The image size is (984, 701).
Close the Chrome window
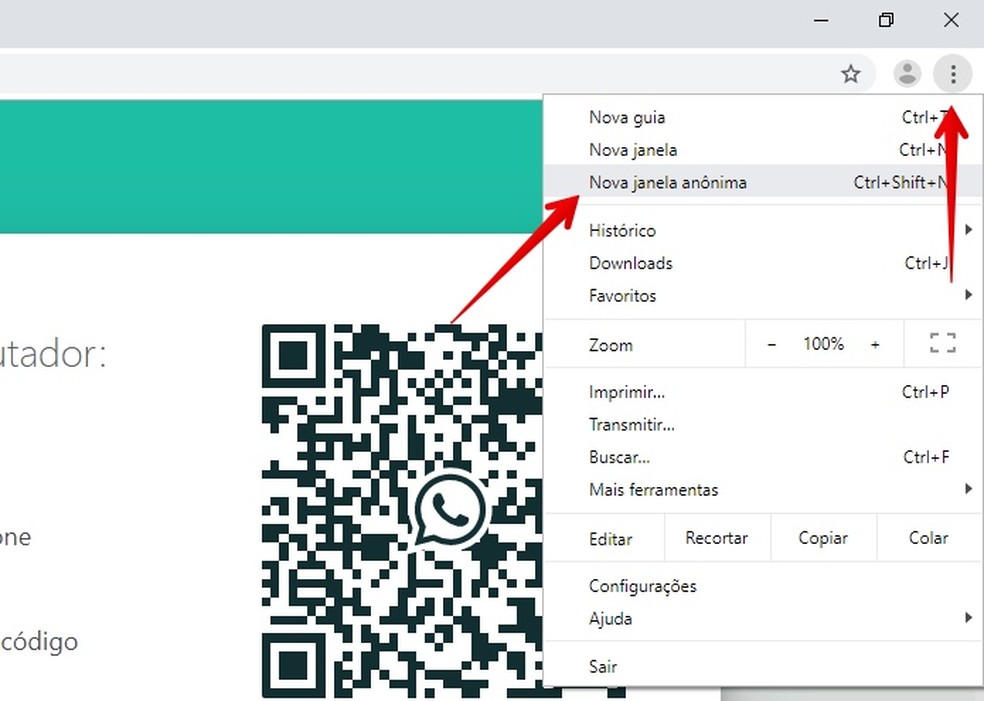coord(951,21)
